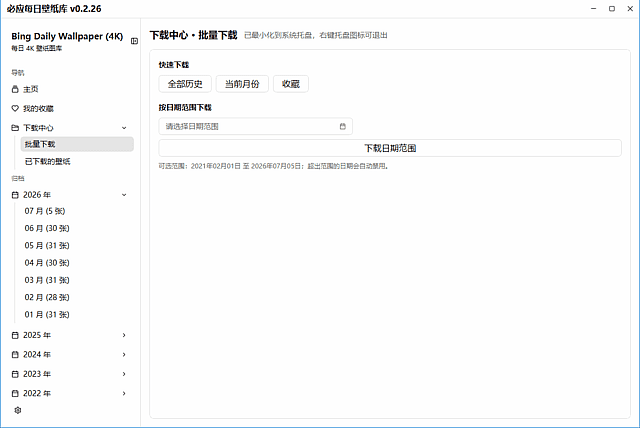The height and width of the screenshot is (428, 640).
Task: Click the 可选范围 date hint text
Action: click(x=273, y=166)
